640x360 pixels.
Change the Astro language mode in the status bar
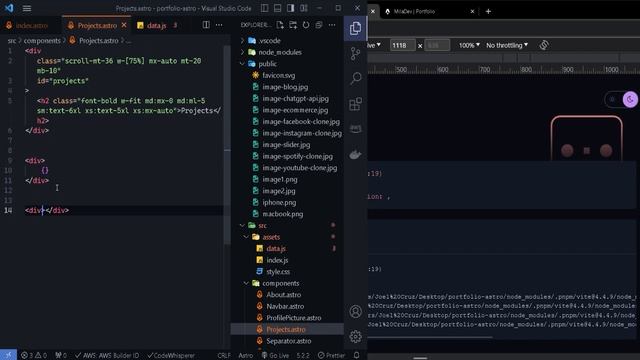(245, 356)
